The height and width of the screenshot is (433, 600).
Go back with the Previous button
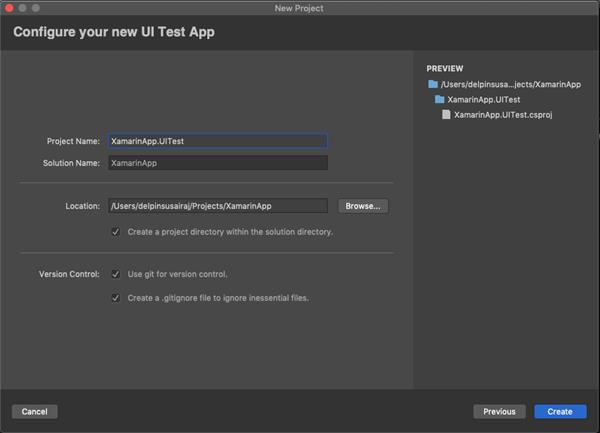point(499,411)
